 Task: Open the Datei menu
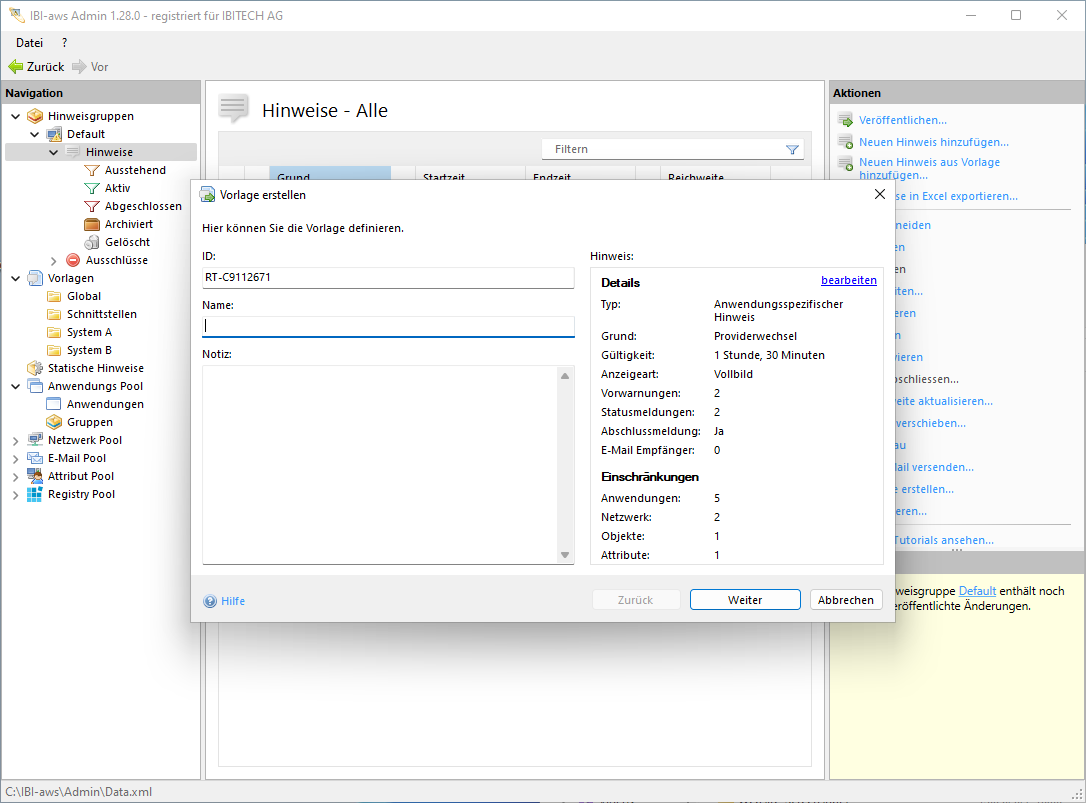click(x=29, y=42)
